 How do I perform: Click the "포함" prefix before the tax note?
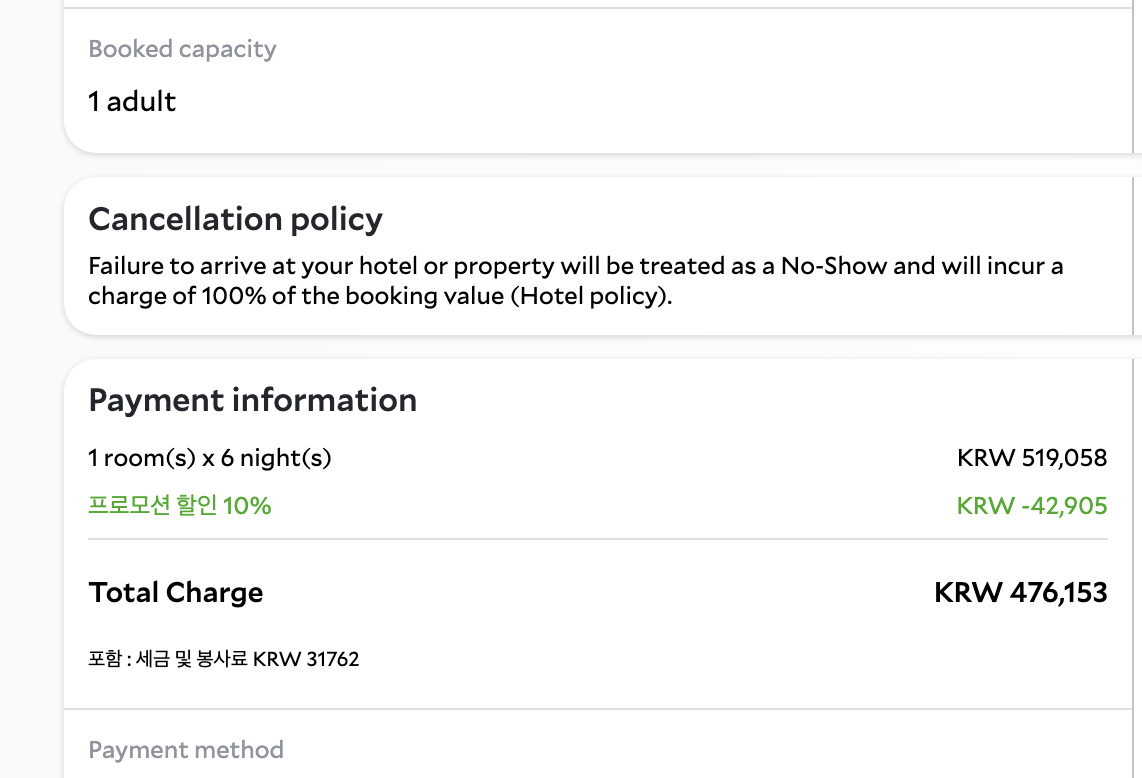104,659
